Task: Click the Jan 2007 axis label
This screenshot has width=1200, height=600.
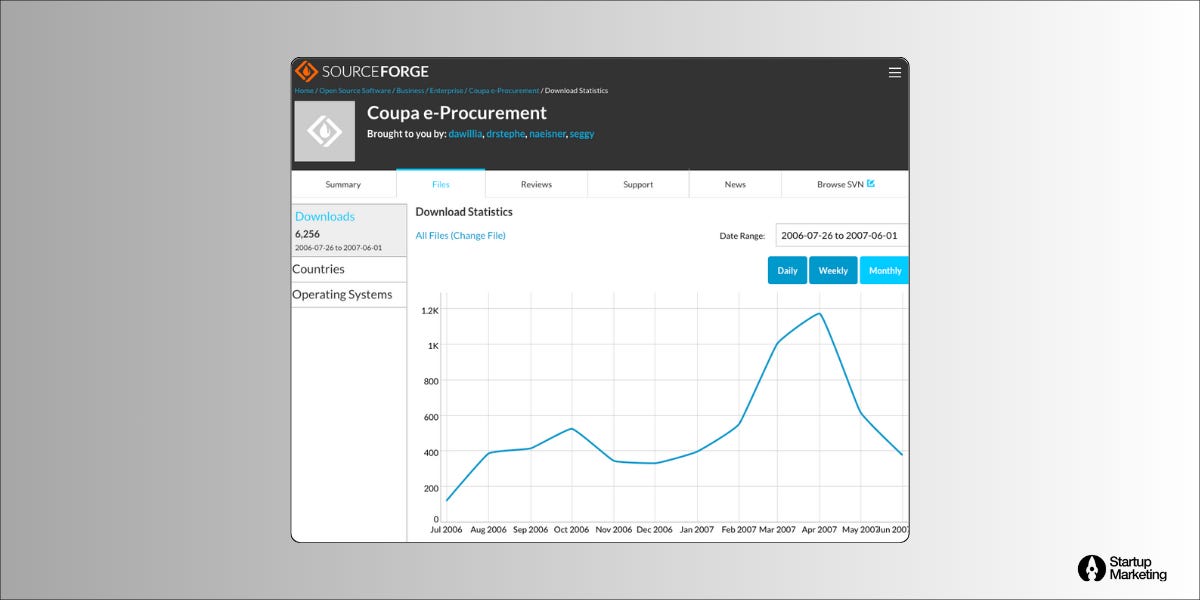Action: point(696,529)
